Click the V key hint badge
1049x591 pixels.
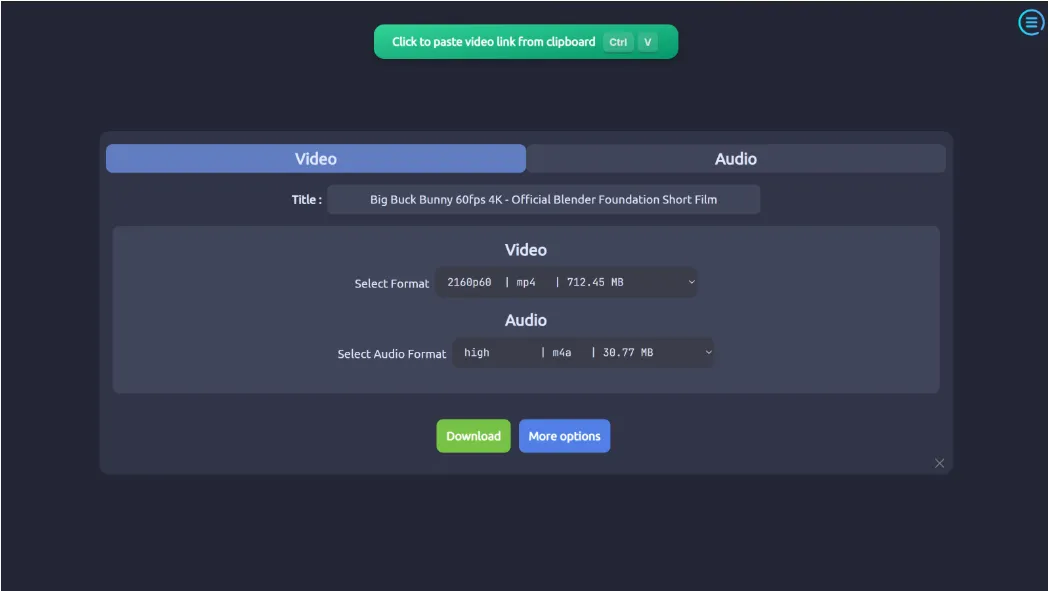pos(648,42)
